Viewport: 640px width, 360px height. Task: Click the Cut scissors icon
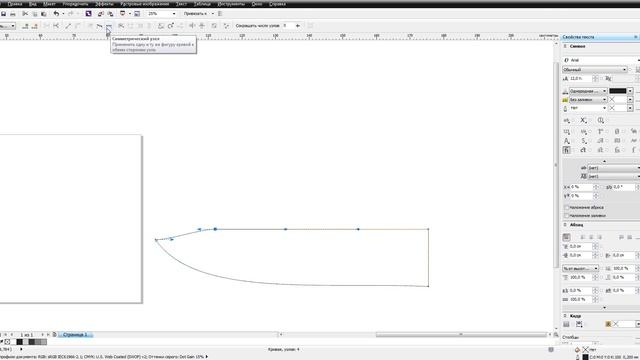point(25,14)
